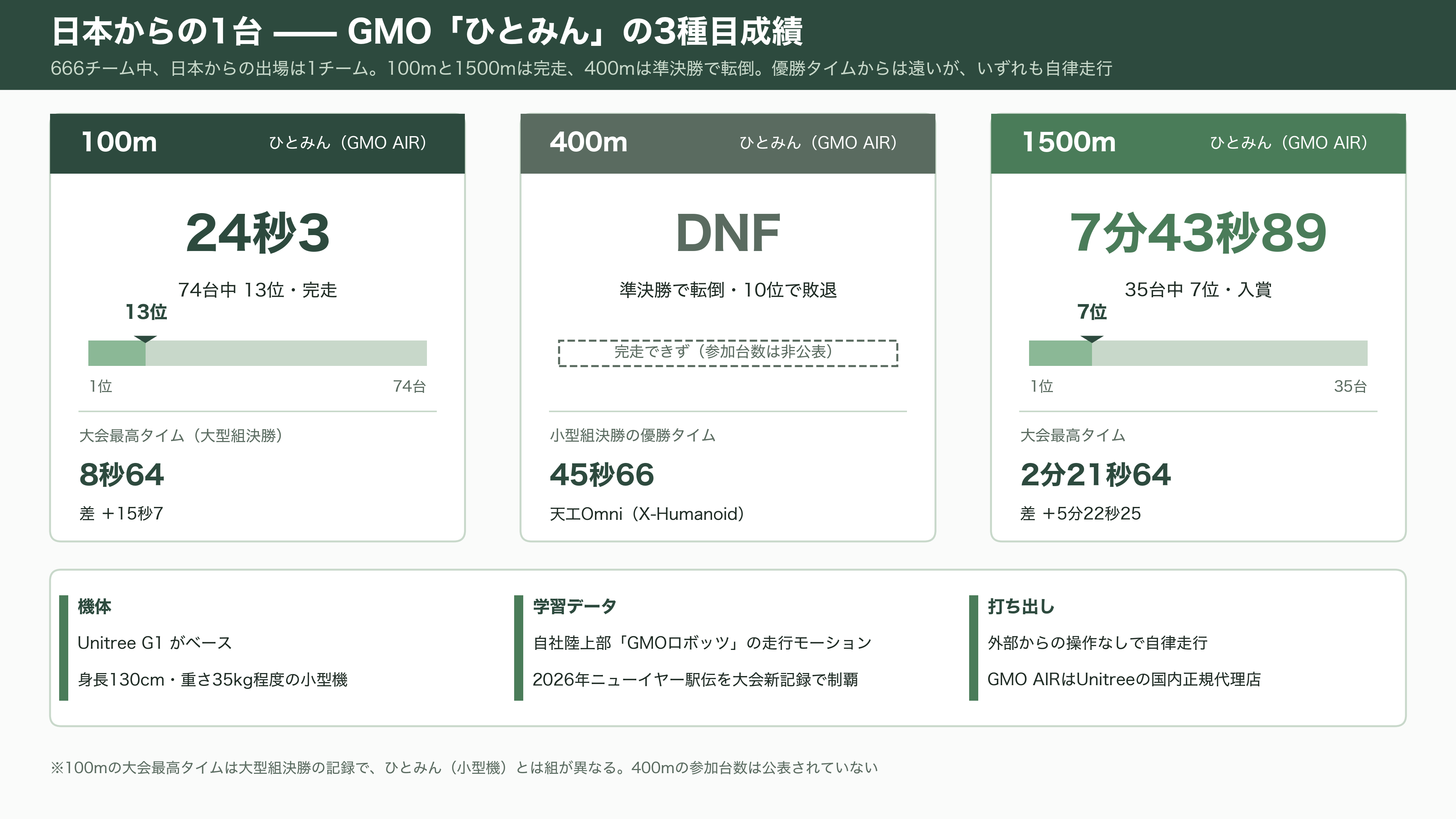Click the text GMO AIRはUnitreeの国内正規代理店
The image size is (1456, 819).
1123,679
